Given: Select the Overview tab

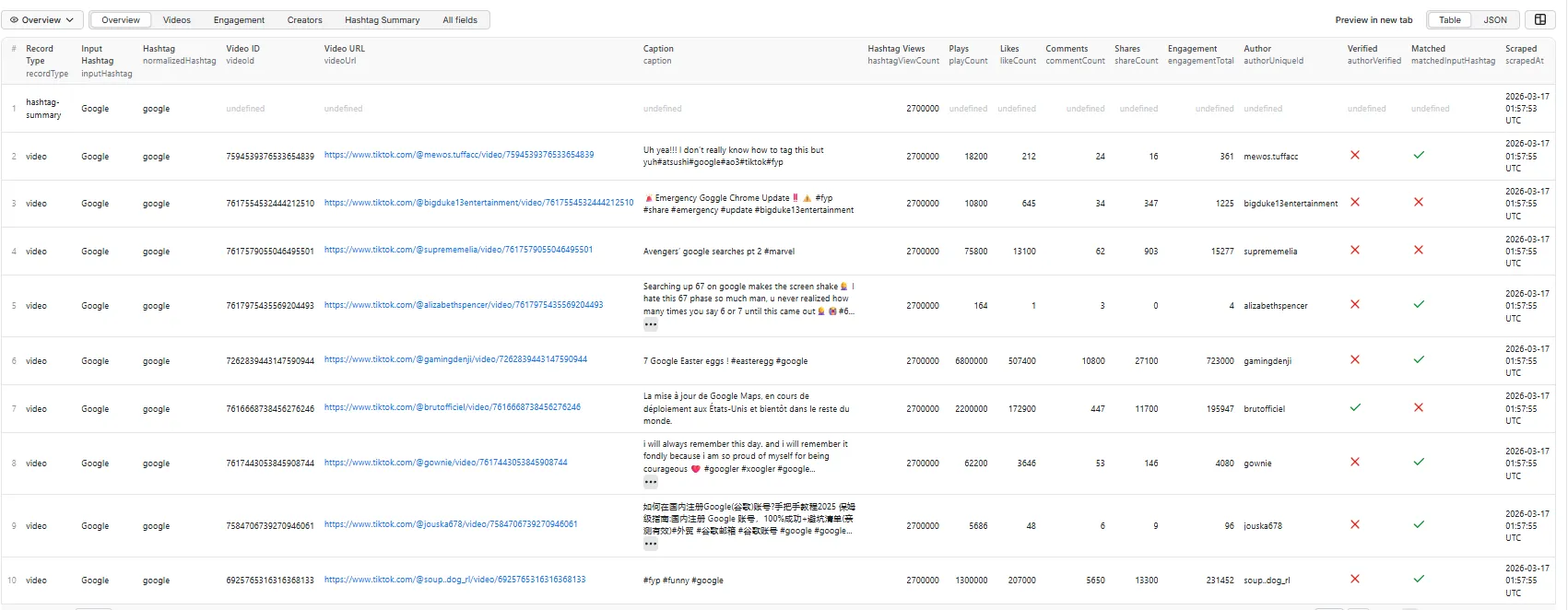Looking at the screenshot, I should 121,19.
